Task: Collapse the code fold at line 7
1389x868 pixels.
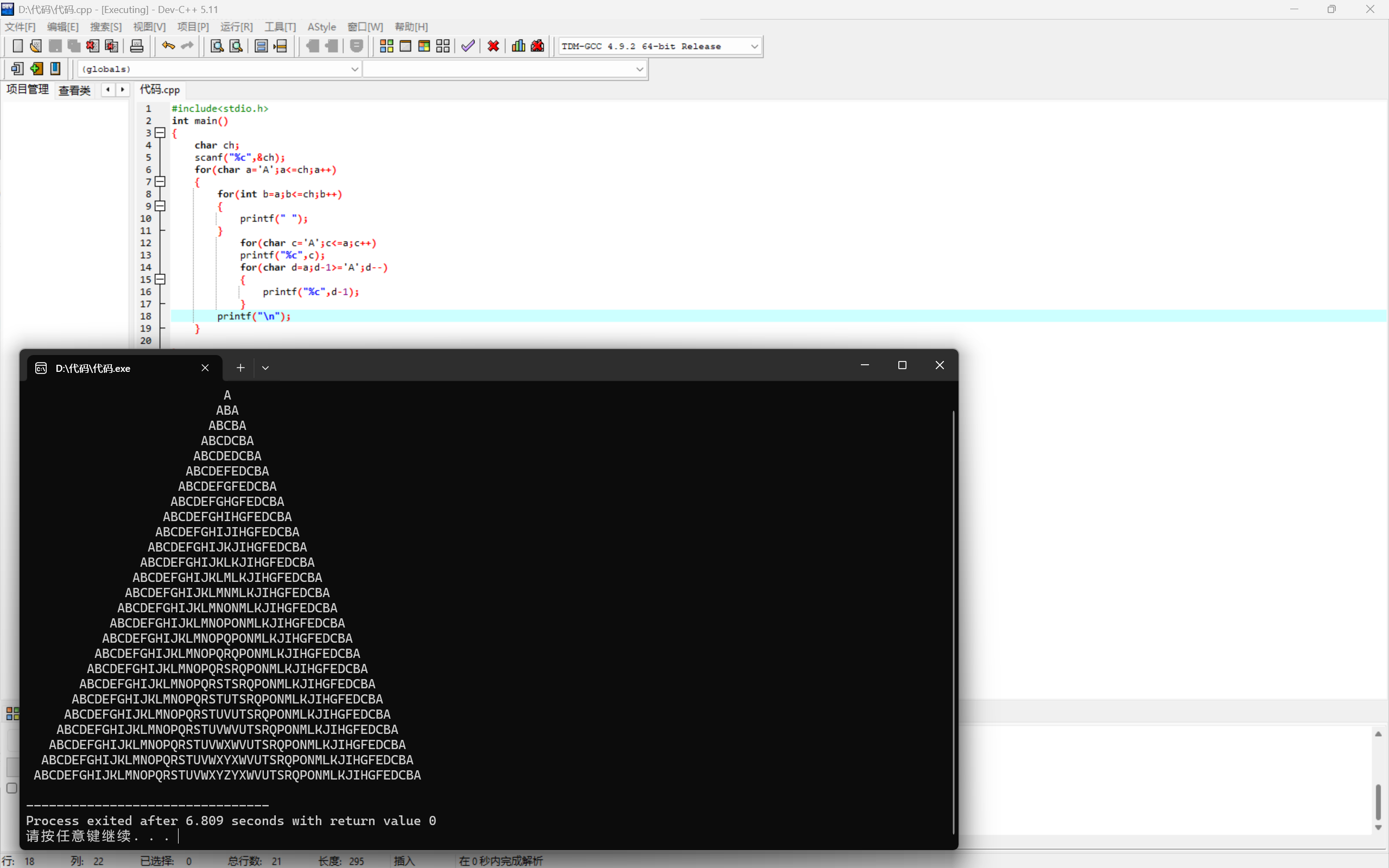Action: click(161, 182)
